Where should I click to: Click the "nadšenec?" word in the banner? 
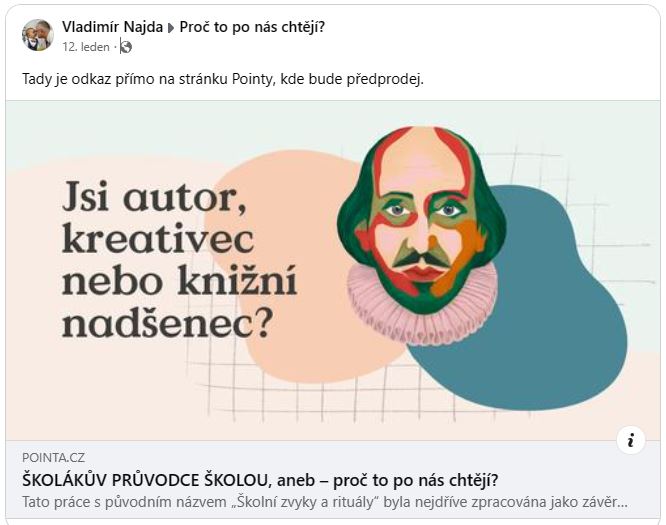coord(166,325)
